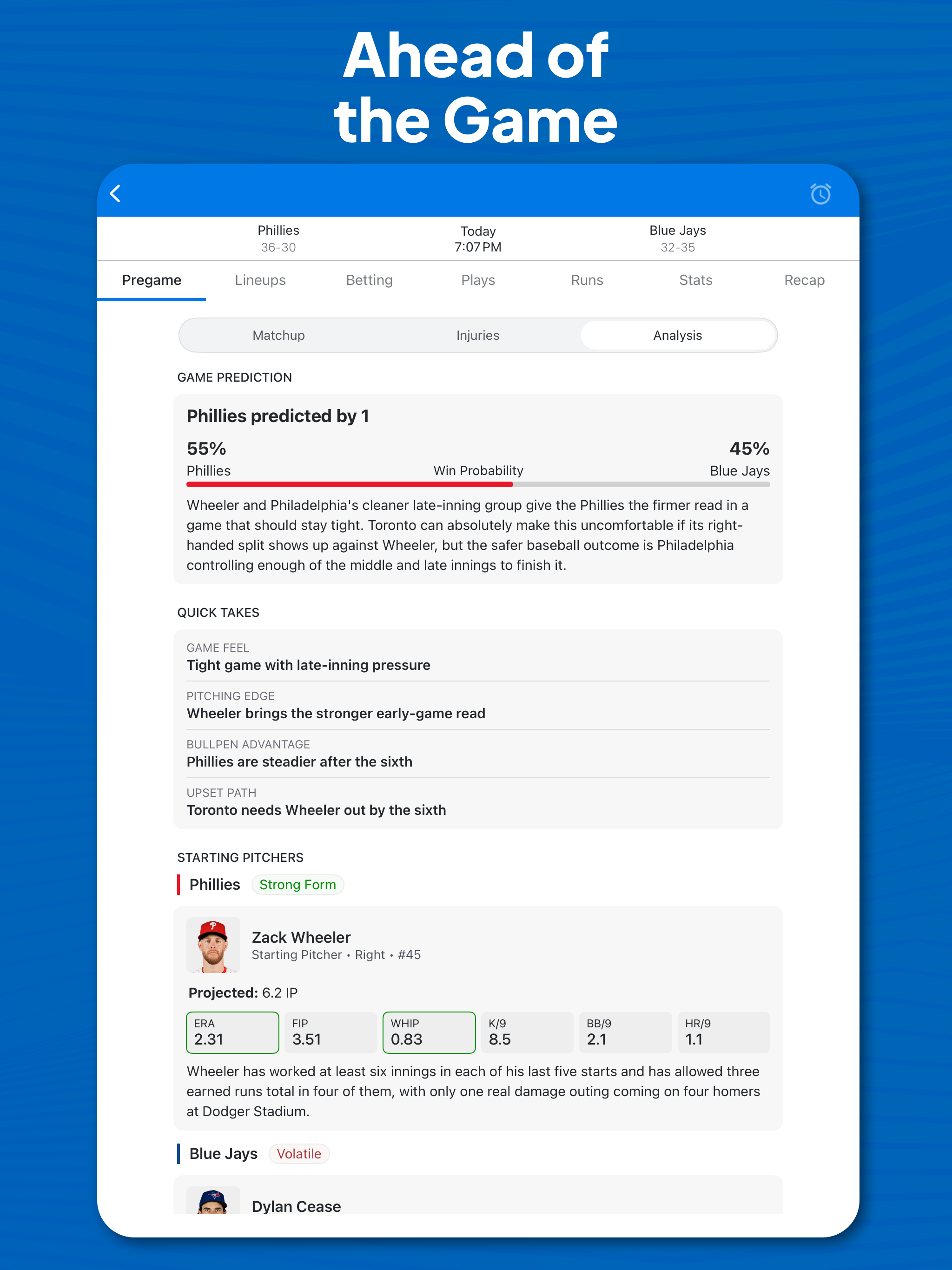The image size is (952, 1270).
Task: Set a game reminder alarm icon
Action: point(820,193)
